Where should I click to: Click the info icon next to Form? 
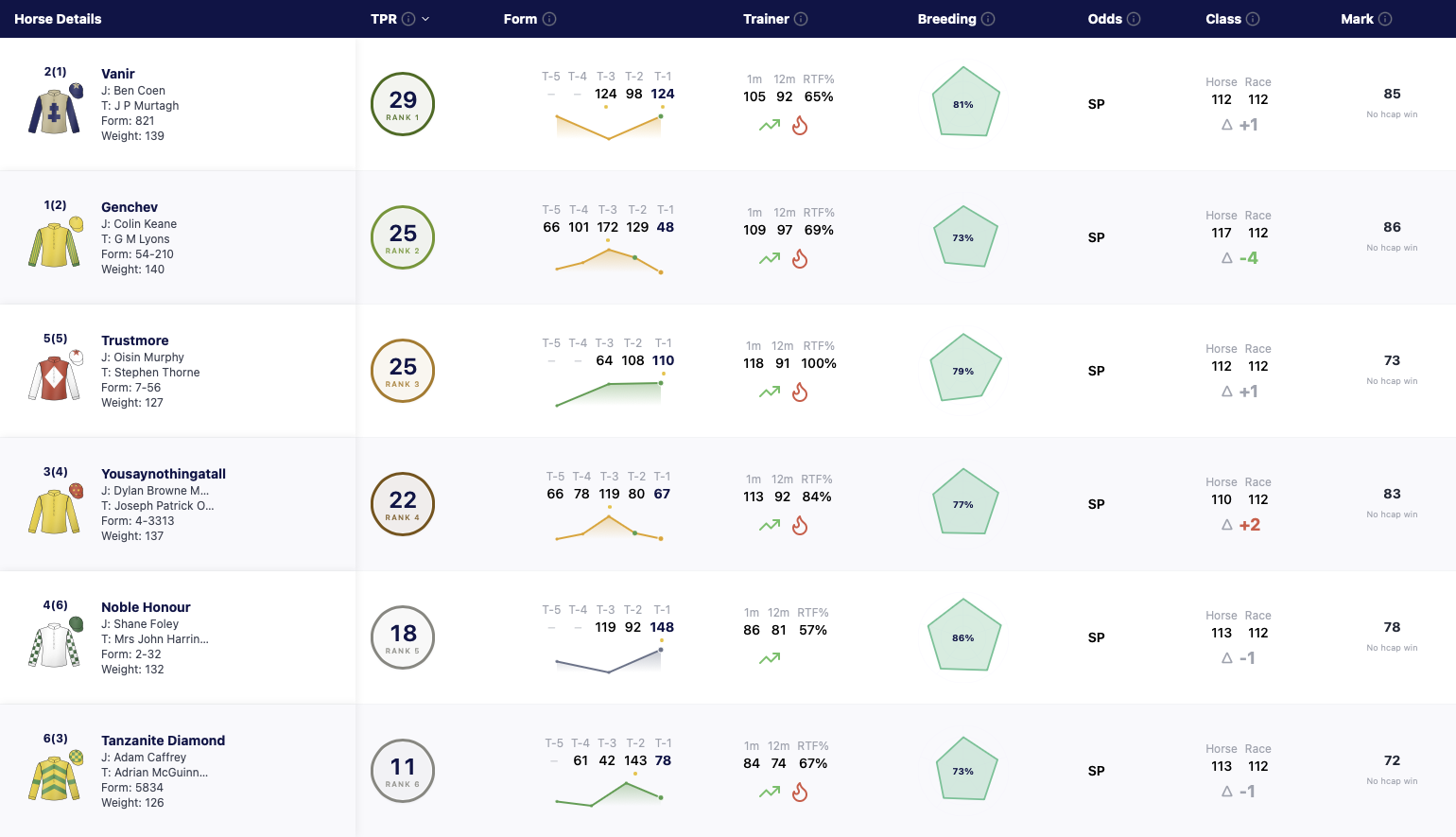point(549,19)
